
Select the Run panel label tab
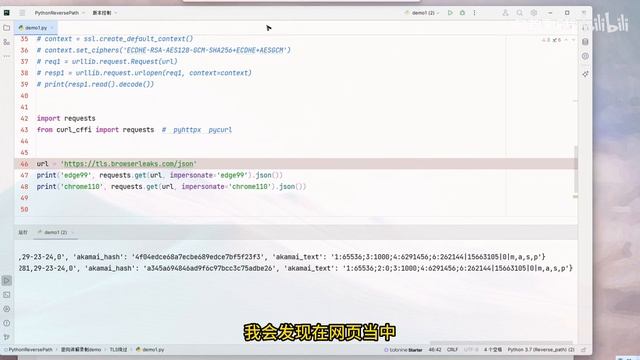[x=23, y=232]
